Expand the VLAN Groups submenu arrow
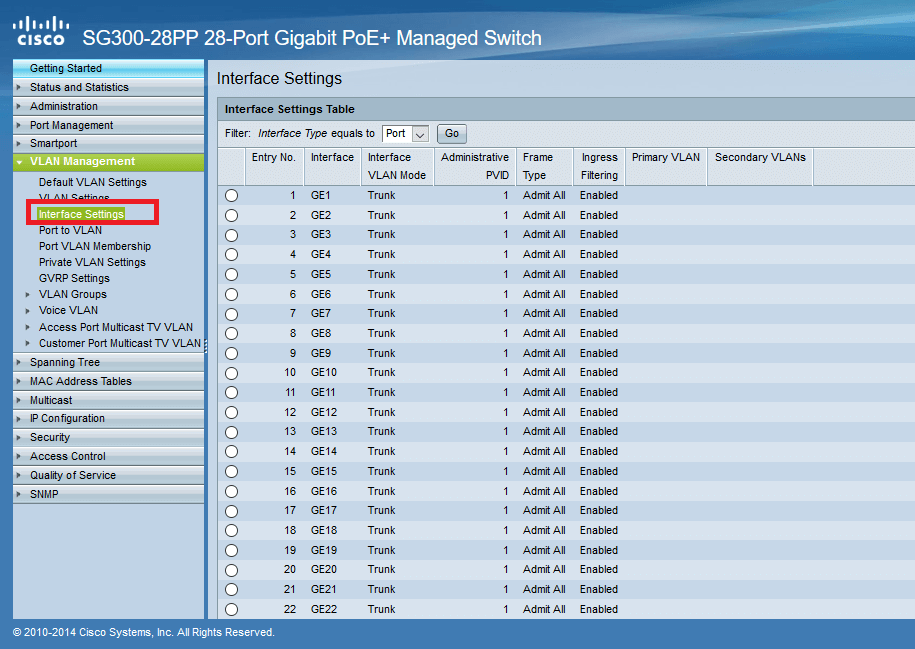Screen dimensions: 915x649 (x=27, y=295)
